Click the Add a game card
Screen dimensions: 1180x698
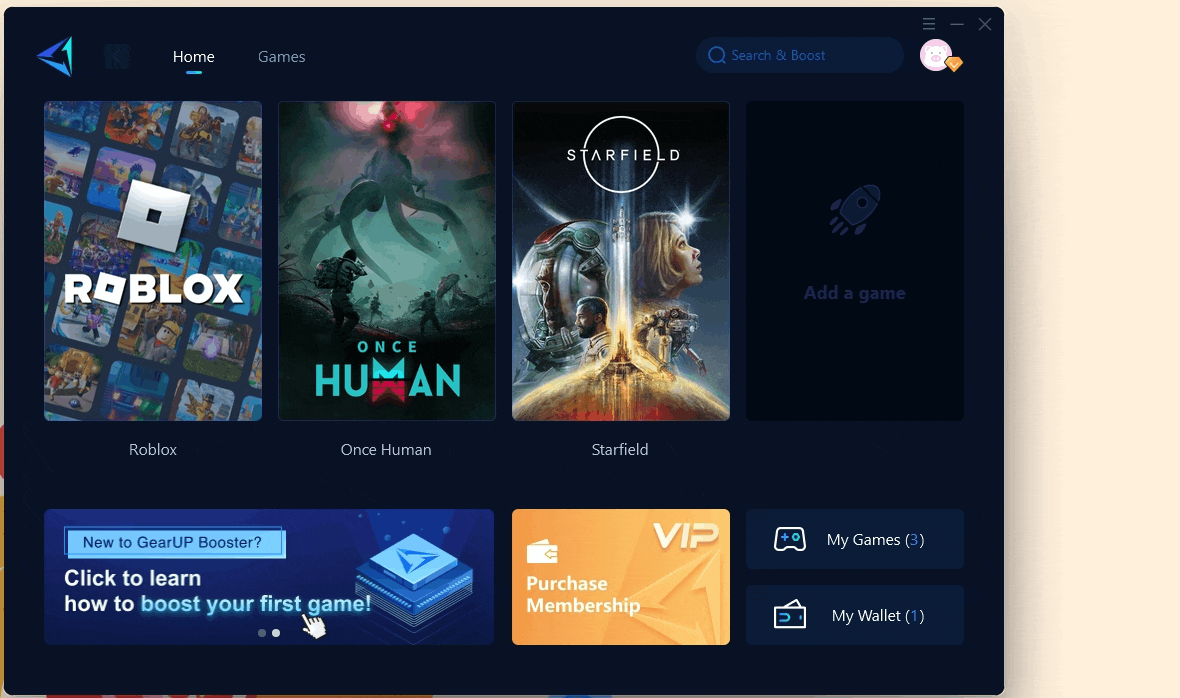coord(855,261)
